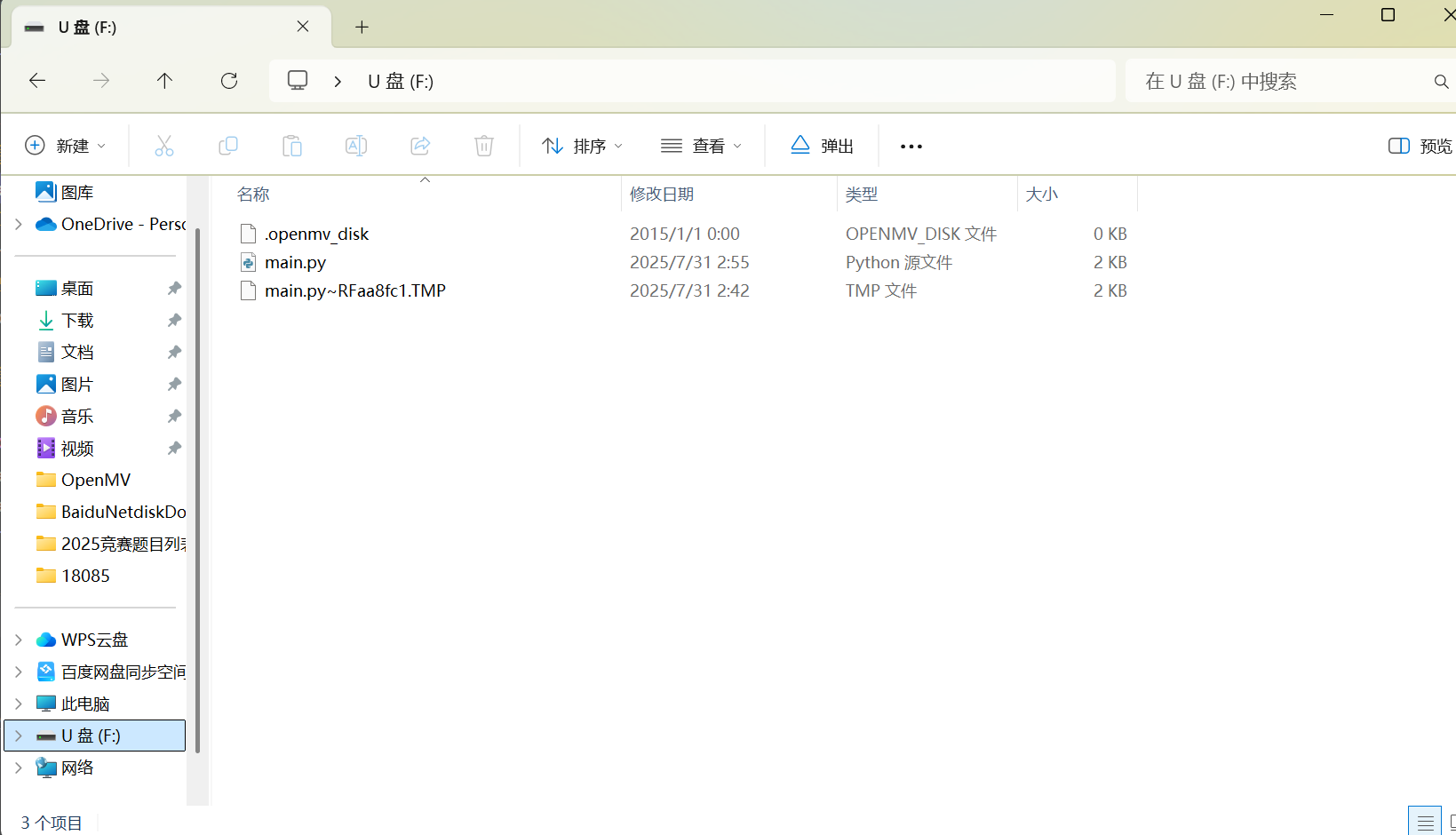Unpin 桌面 using its pin icon
Viewport: 1456px width, 835px height.
pos(174,288)
